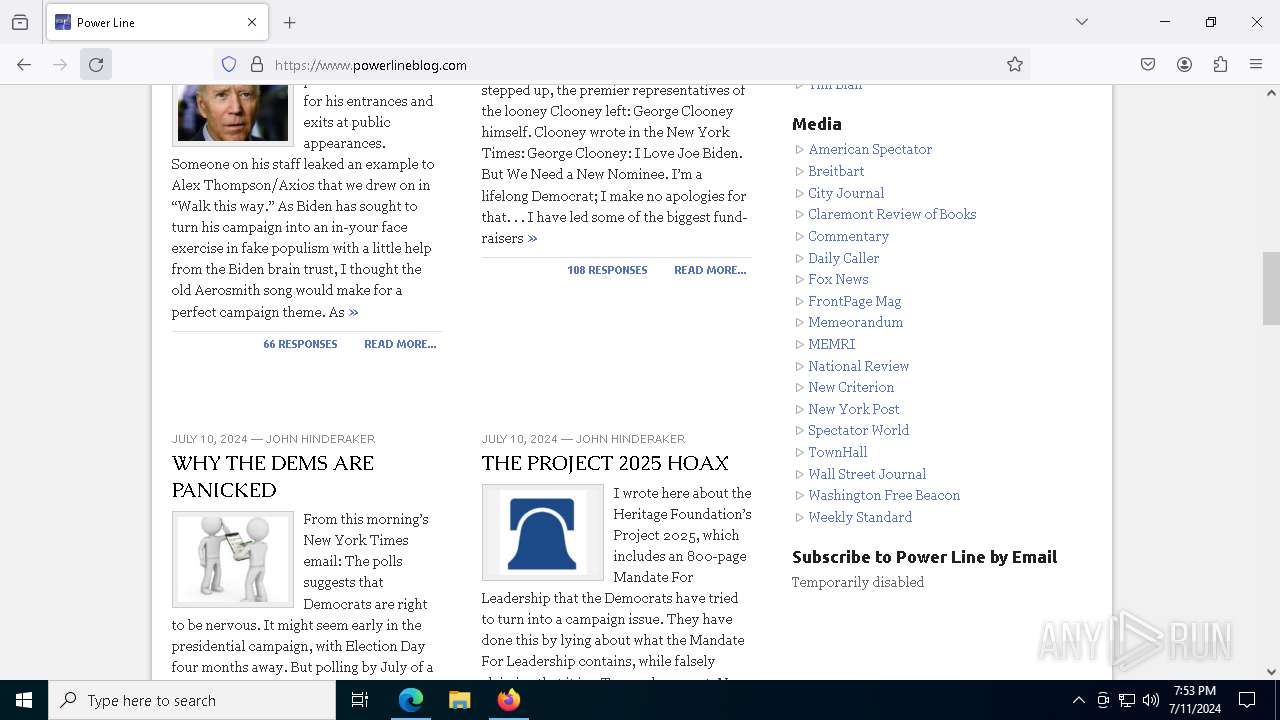This screenshot has width=1280, height=720.
Task: View site security padlock info
Action: pyautogui.click(x=257, y=65)
